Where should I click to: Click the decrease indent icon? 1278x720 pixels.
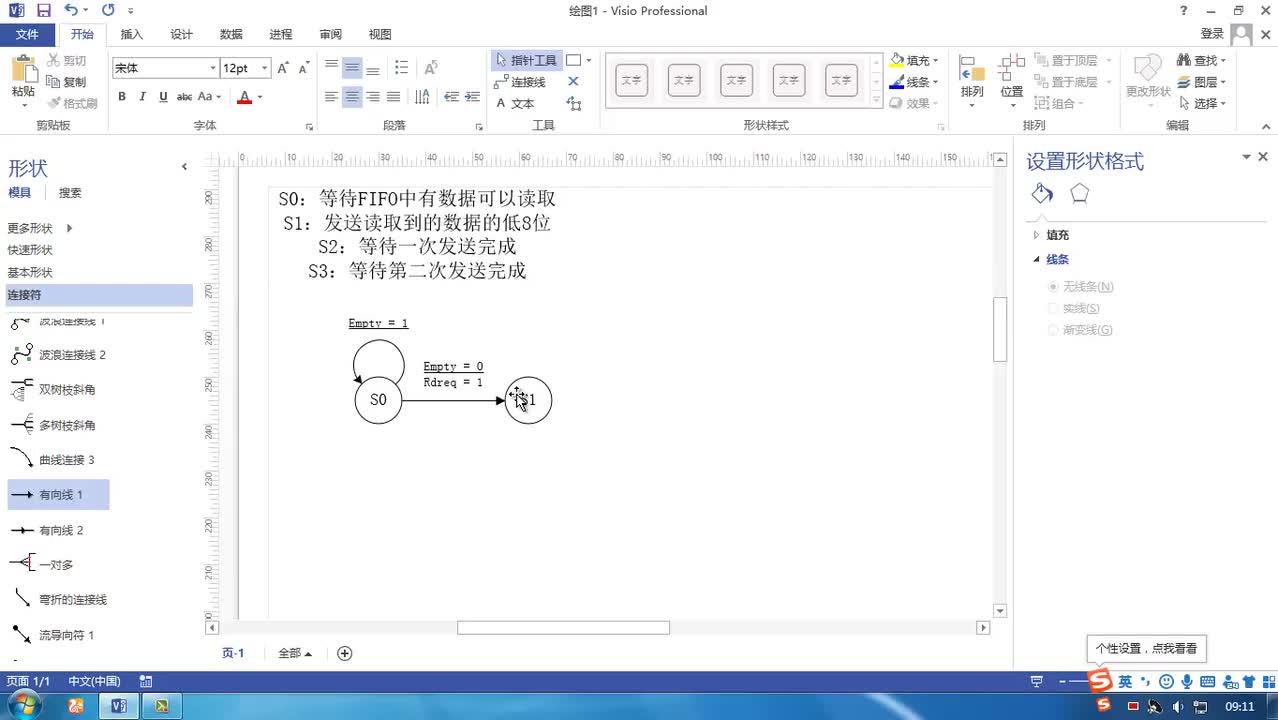451,97
